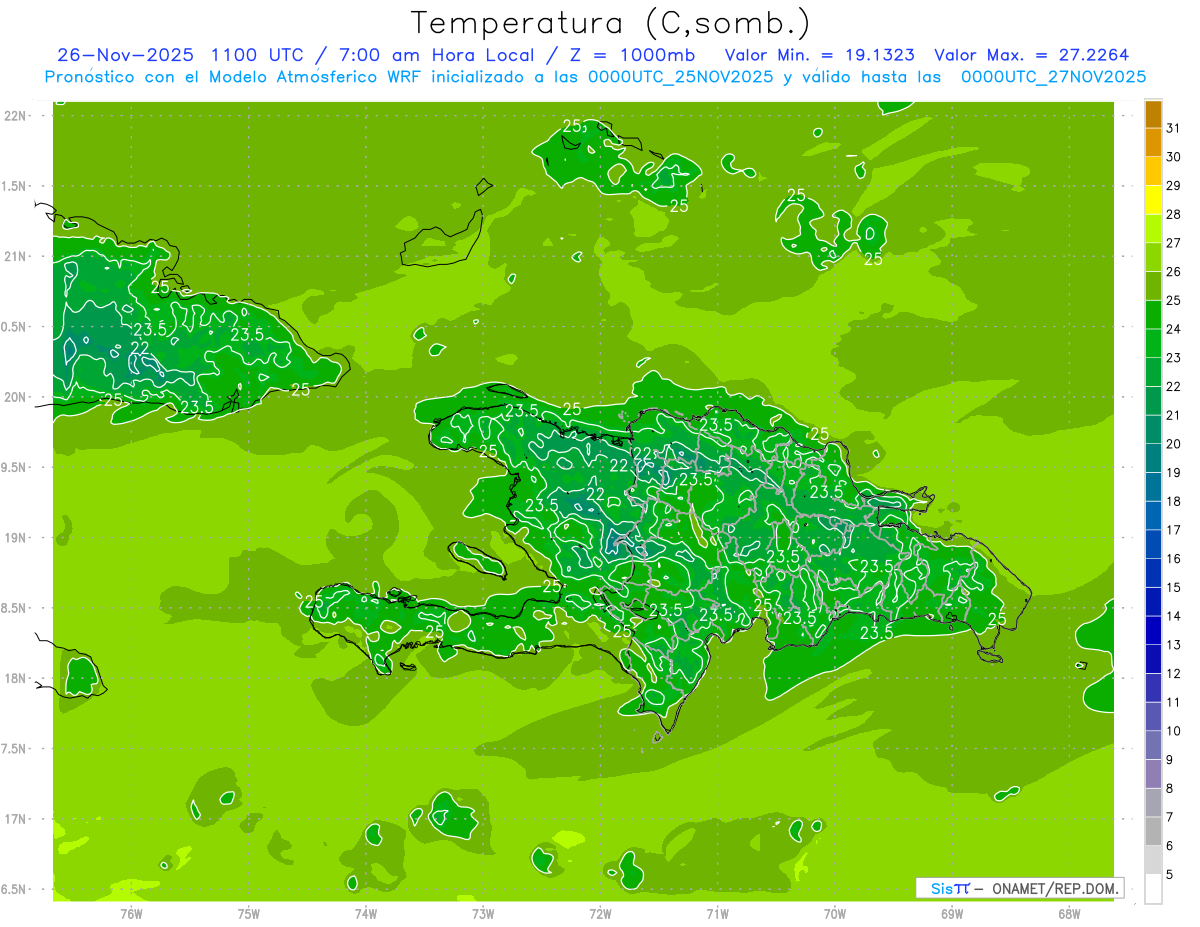Pick the light gray swatch between 5 and 6
The height and width of the screenshot is (927, 1200).
click(1153, 860)
